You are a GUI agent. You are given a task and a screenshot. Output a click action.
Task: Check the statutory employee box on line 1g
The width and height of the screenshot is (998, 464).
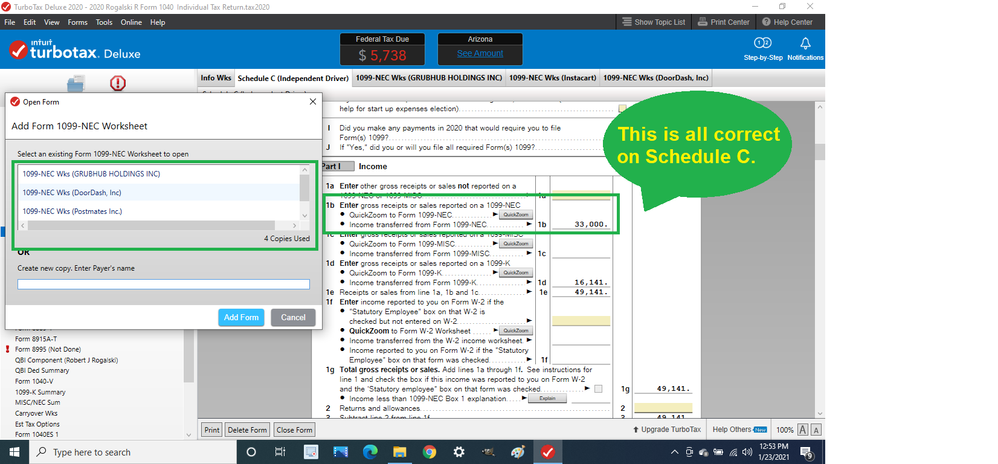tap(598, 388)
